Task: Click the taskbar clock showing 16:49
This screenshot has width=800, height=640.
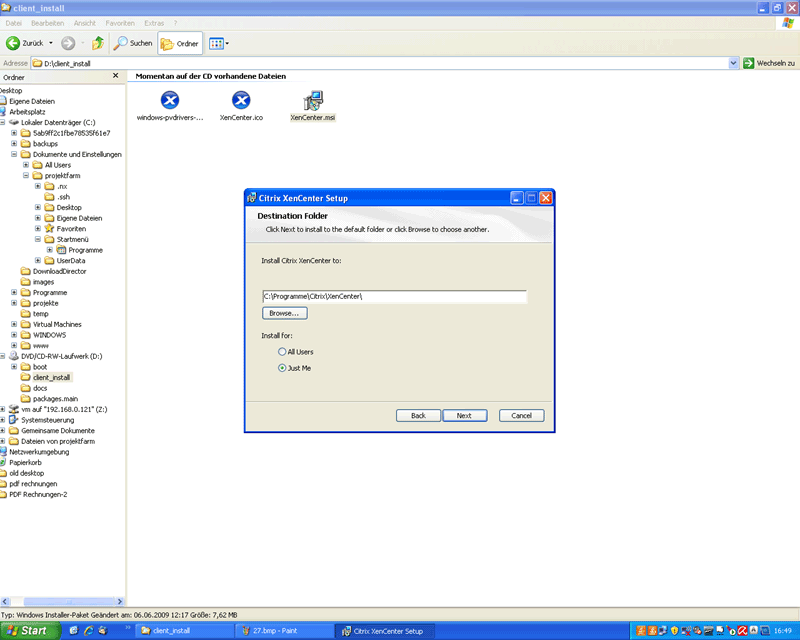Action: (783, 631)
